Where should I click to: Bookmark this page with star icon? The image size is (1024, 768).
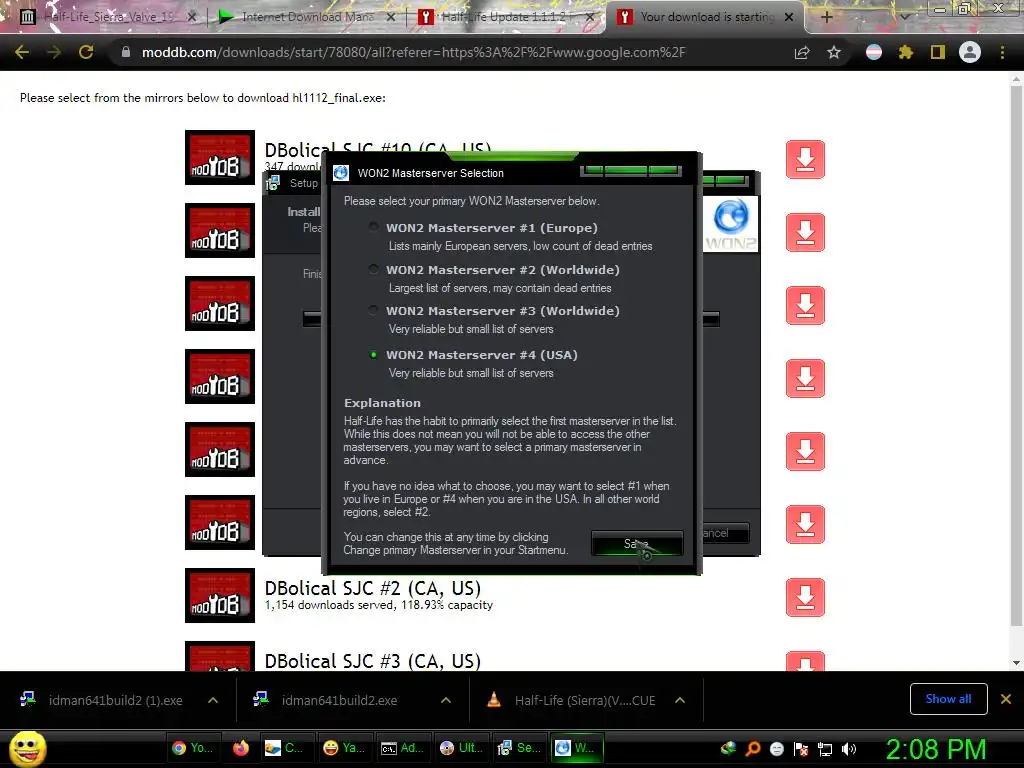[x=834, y=52]
